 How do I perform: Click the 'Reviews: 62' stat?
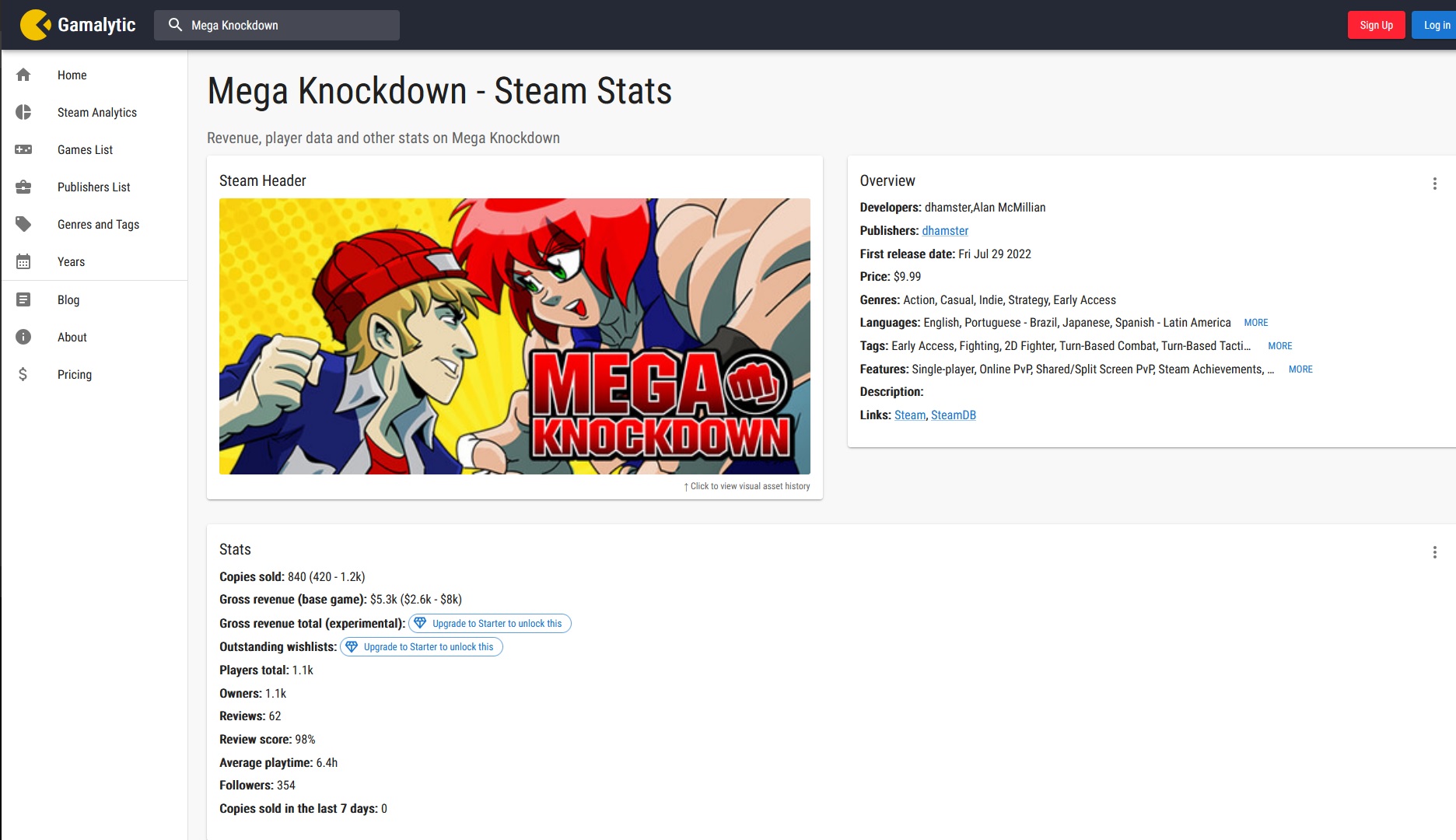point(250,716)
